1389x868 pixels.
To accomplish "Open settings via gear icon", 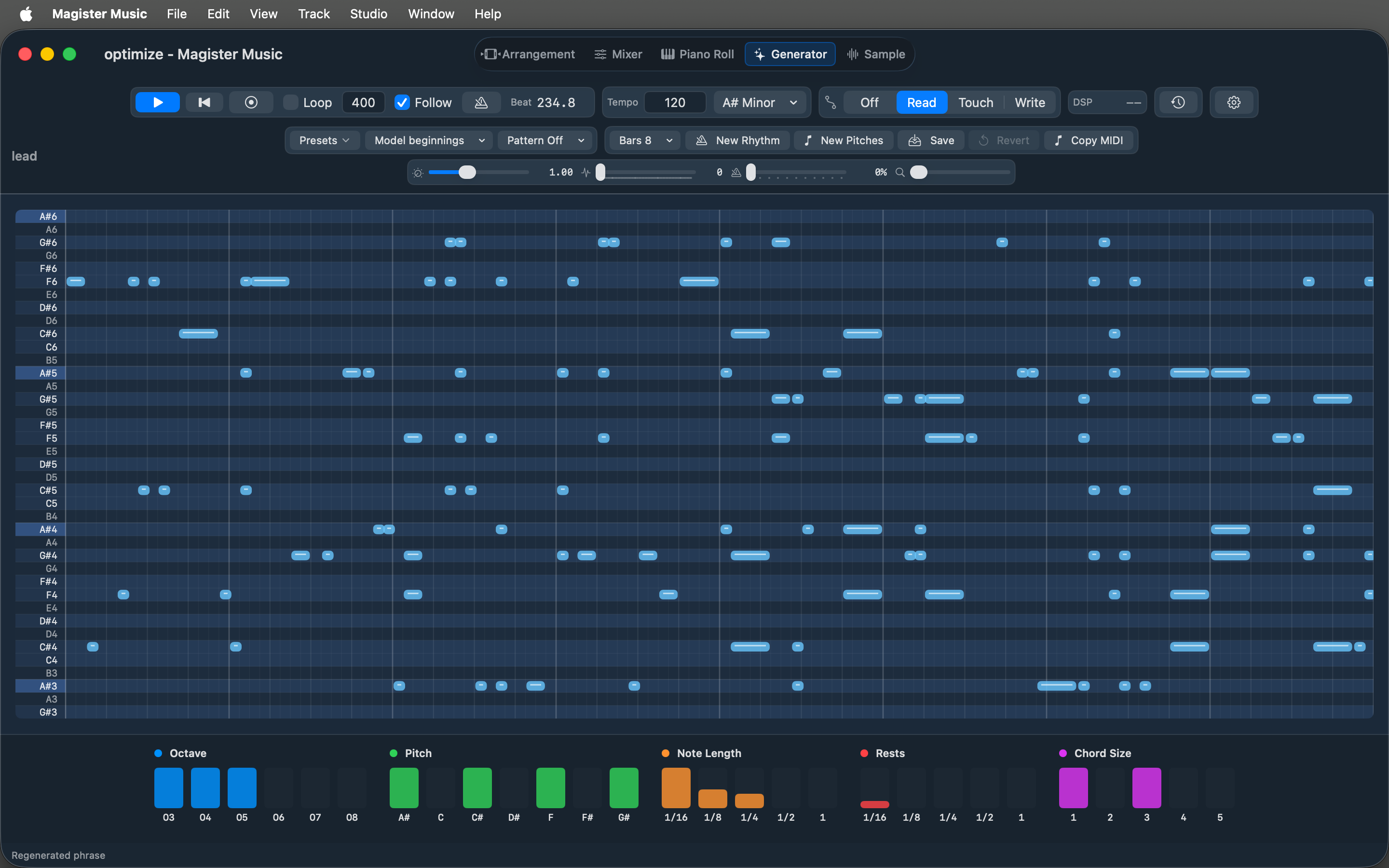I will 1233,102.
